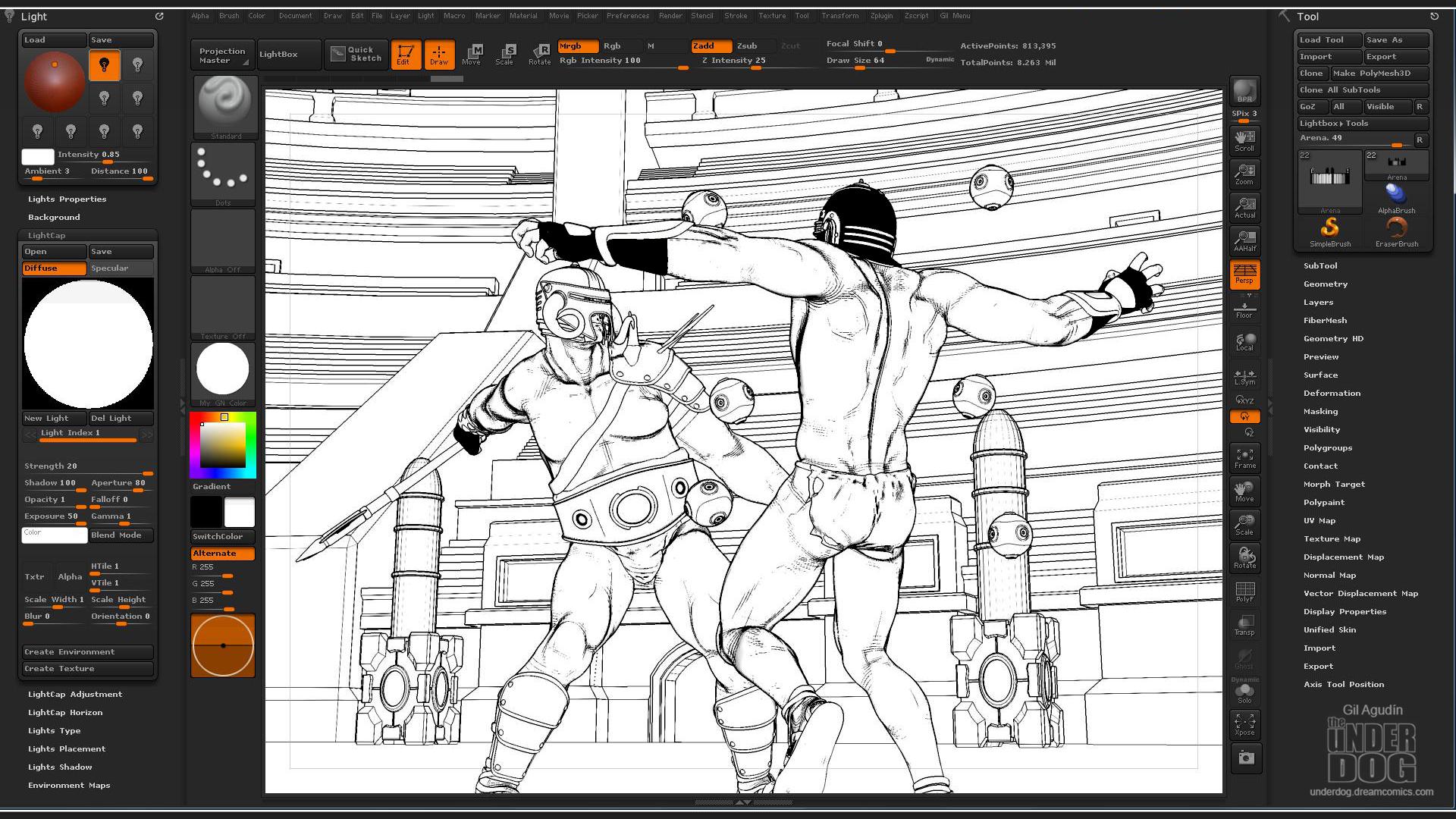1456x819 pixels.
Task: Click the Projection Master button
Action: (x=222, y=55)
